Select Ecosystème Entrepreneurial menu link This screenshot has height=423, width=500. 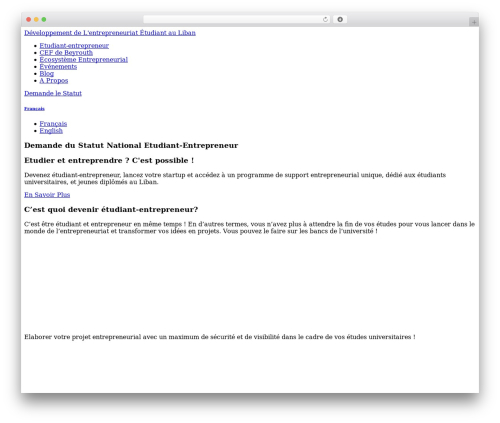pyautogui.click(x=83, y=60)
